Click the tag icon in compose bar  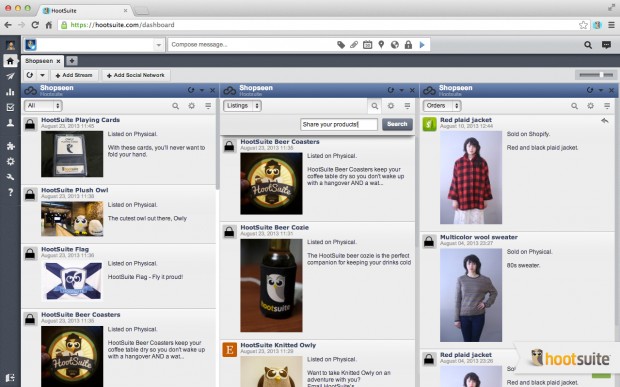pos(341,45)
